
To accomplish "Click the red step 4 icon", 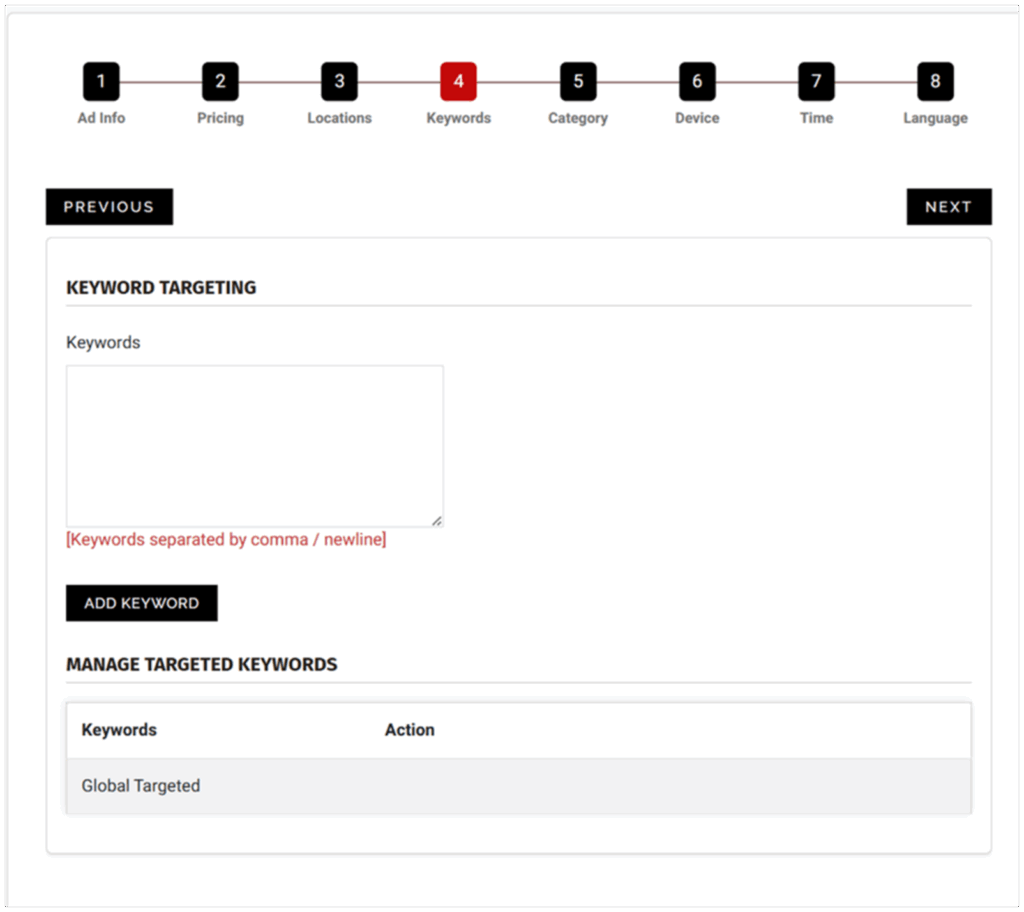I will click(458, 82).
